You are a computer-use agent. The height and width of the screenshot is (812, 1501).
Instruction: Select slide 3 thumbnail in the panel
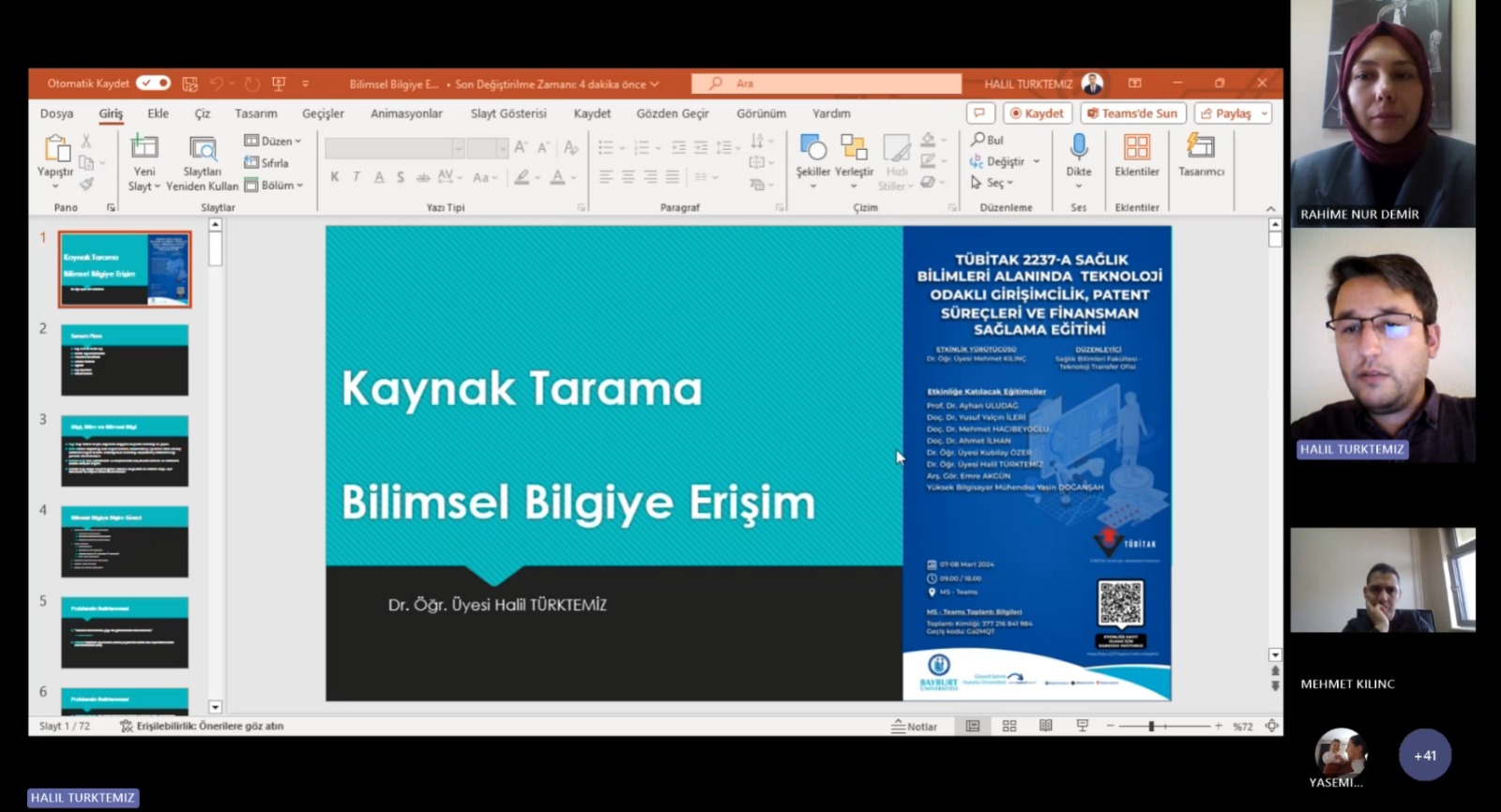pos(125,451)
